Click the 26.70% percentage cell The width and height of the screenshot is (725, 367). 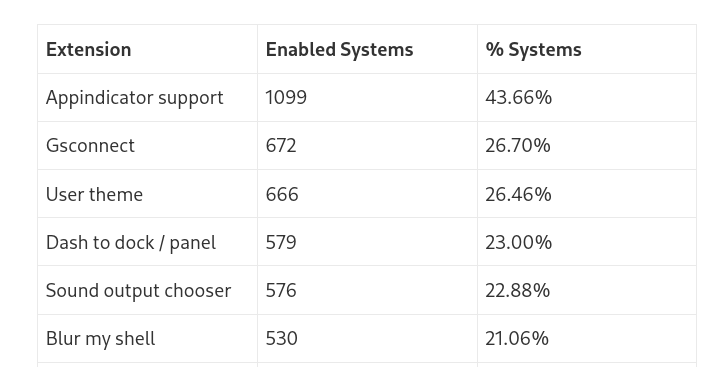coord(587,146)
